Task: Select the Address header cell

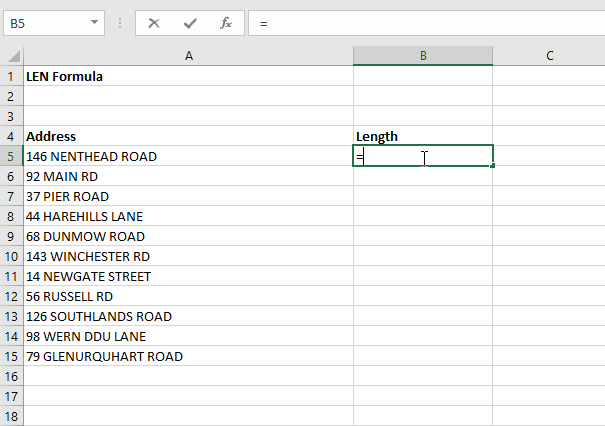Action: tap(188, 136)
